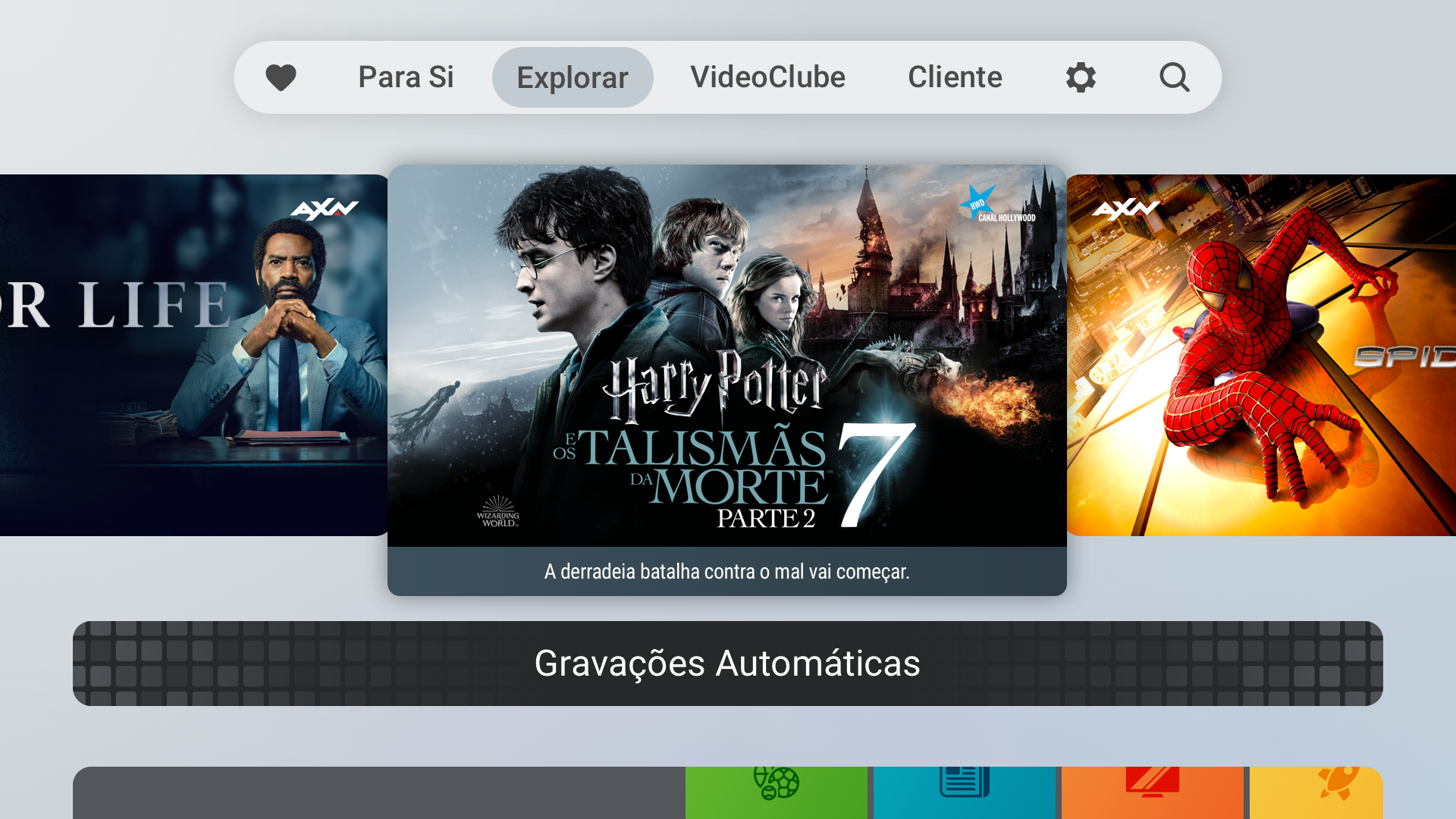
Task: Start a search using the magnifier icon
Action: tap(1174, 77)
